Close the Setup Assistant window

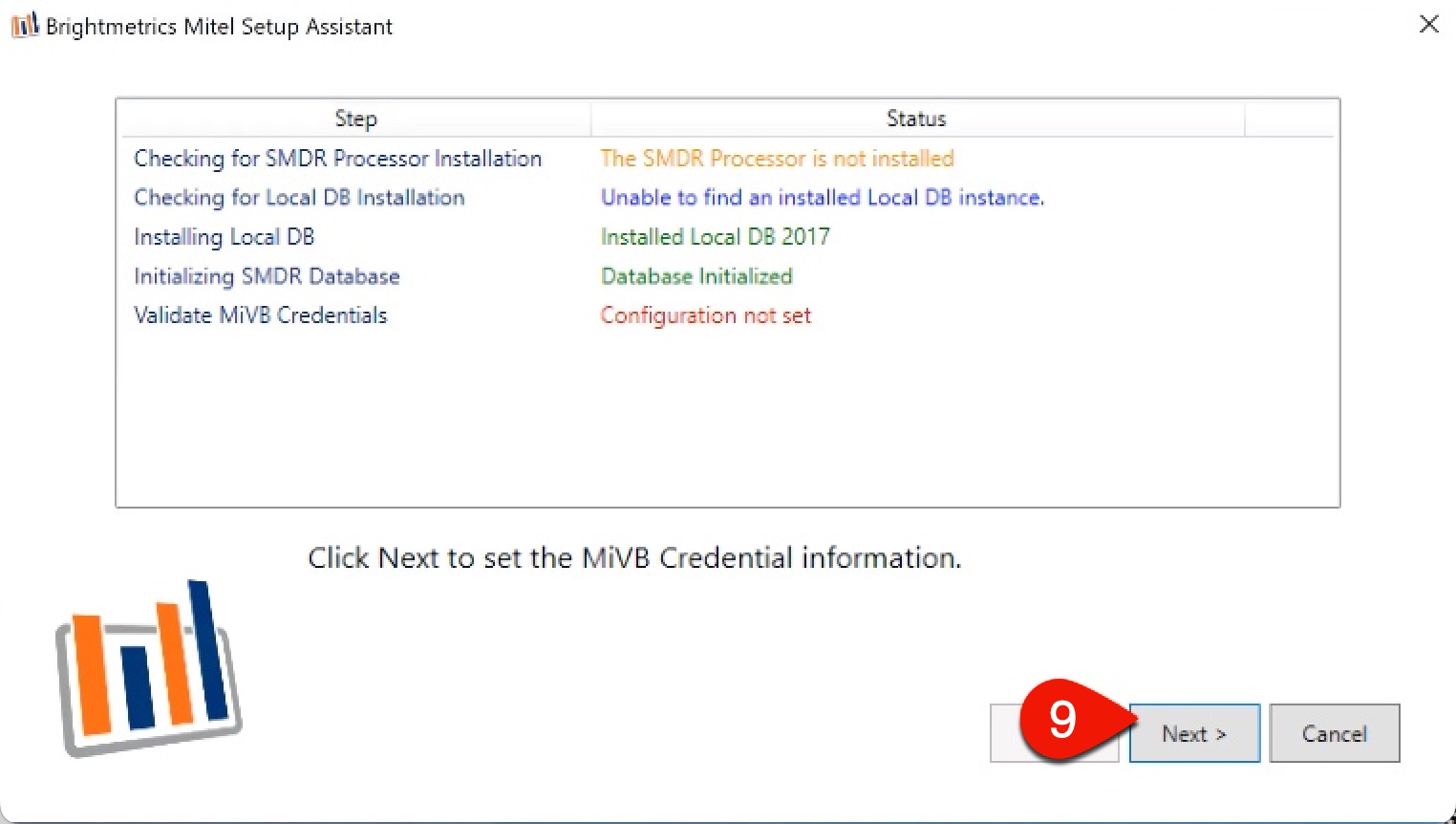point(1428,24)
